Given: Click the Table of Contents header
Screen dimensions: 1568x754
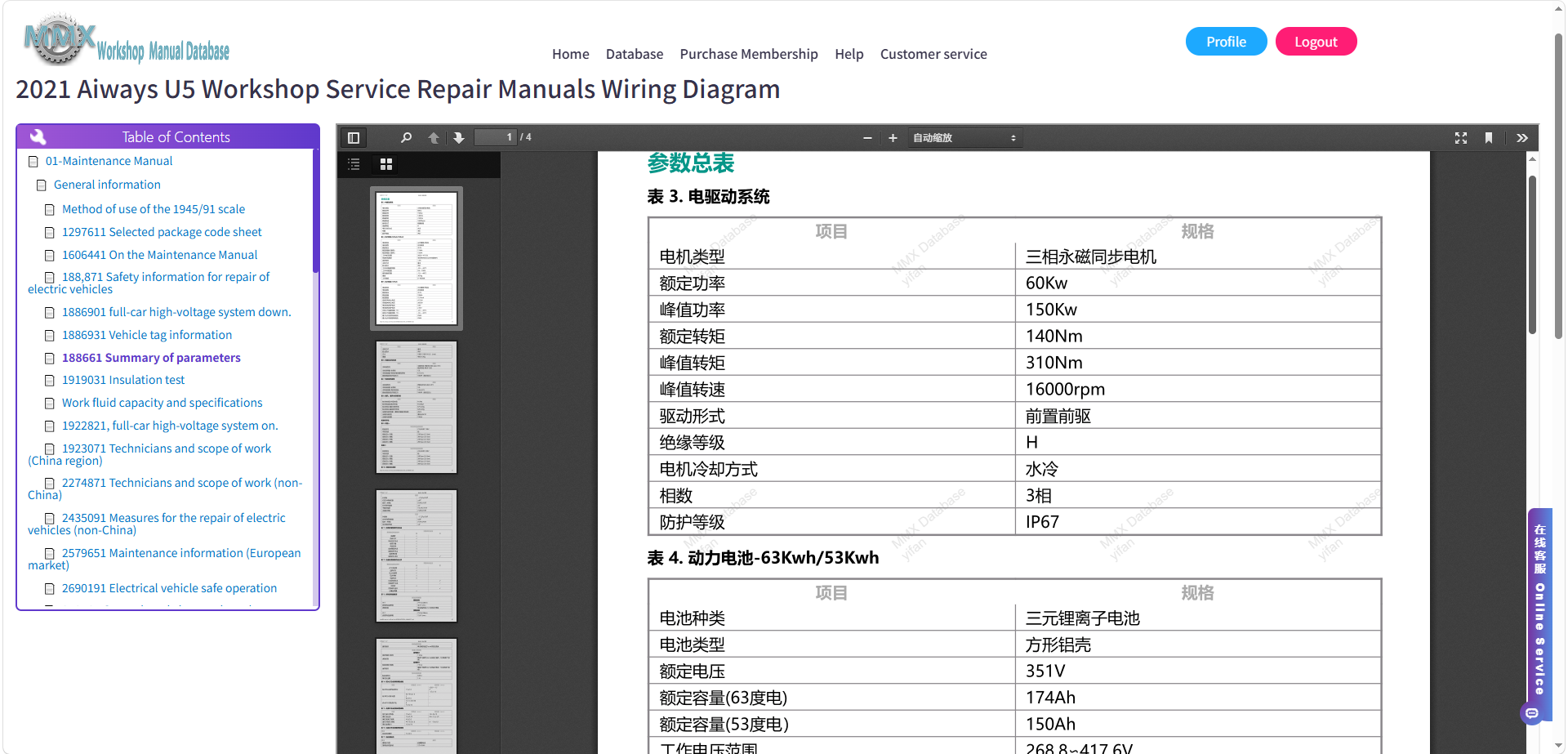Looking at the screenshot, I should (167, 136).
